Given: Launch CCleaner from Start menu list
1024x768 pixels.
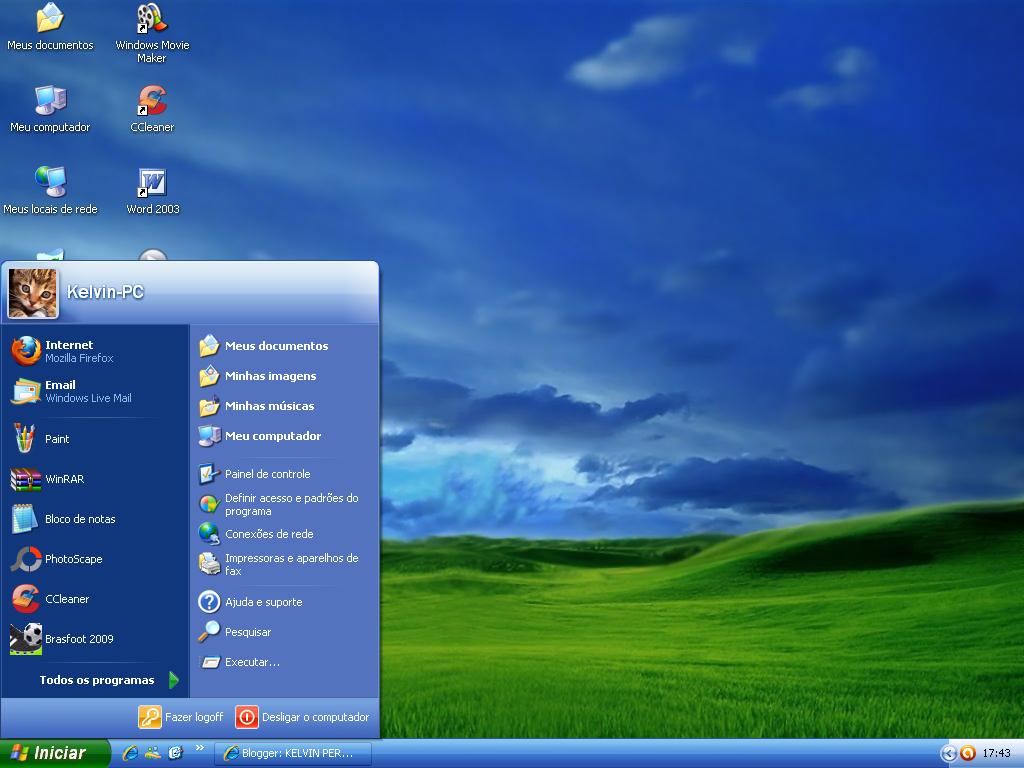Looking at the screenshot, I should click(x=95, y=599).
